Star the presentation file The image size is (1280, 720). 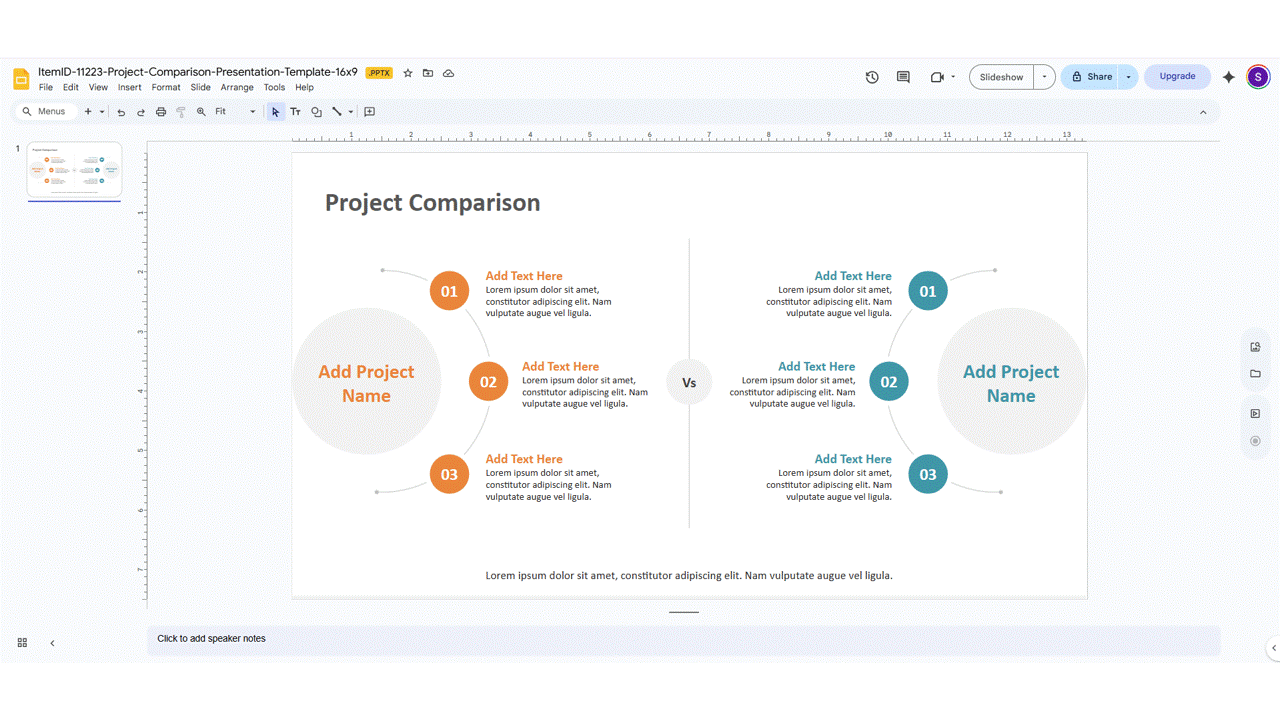[x=407, y=72]
